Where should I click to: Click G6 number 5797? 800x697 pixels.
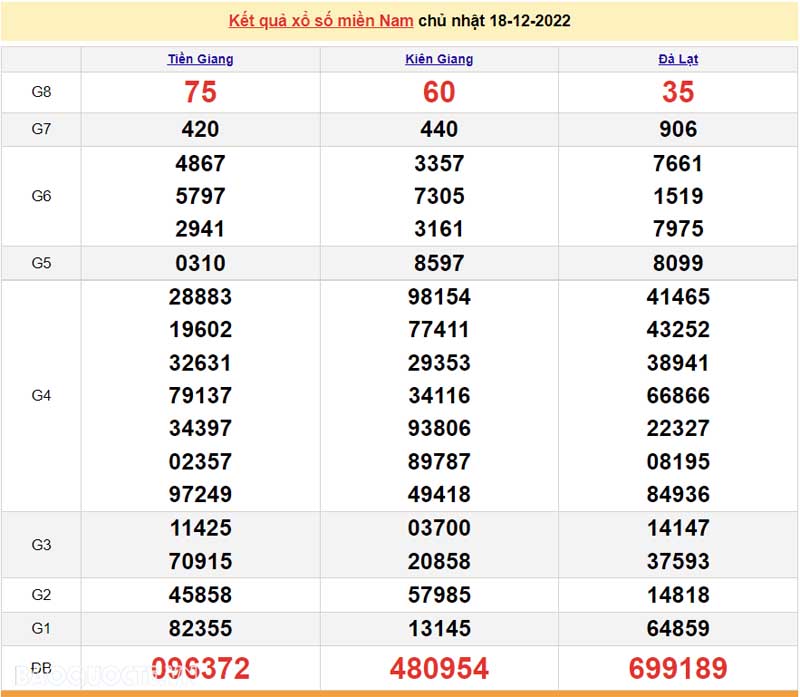(201, 196)
